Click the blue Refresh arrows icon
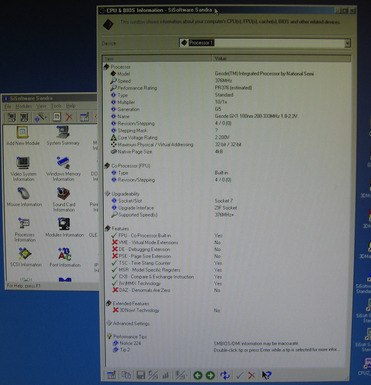This screenshot has width=371, height=385. (x=225, y=375)
